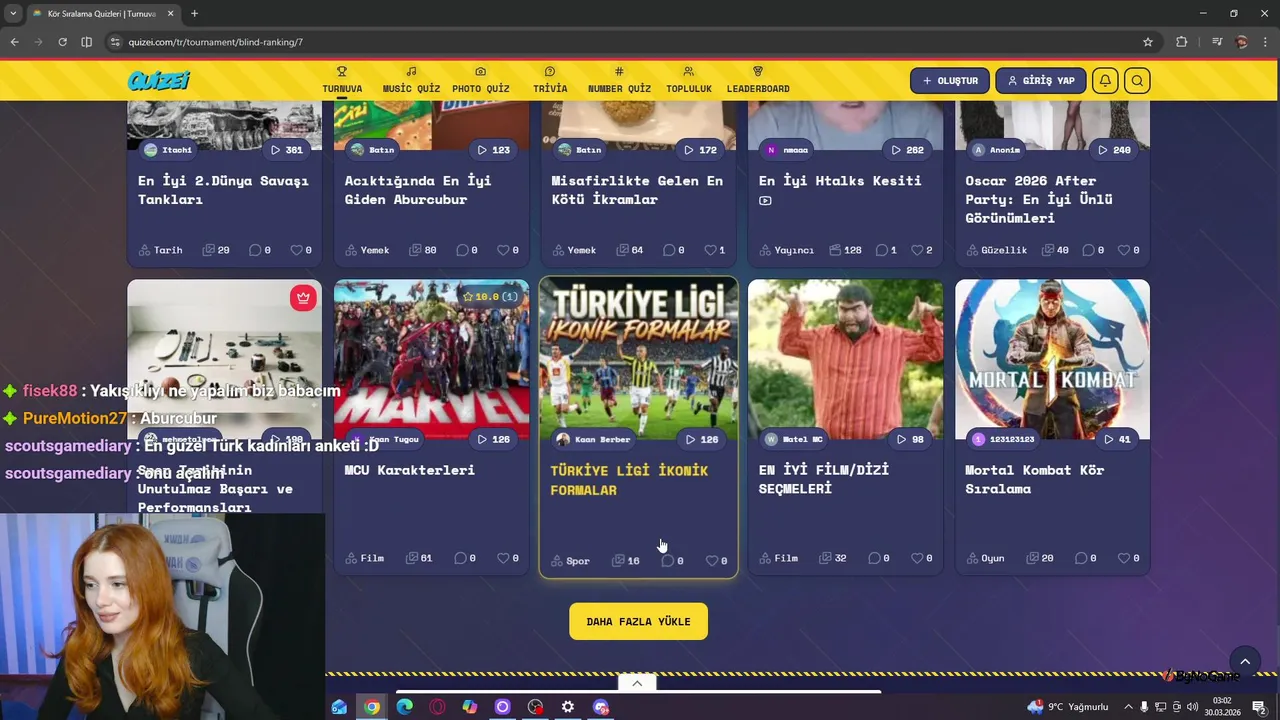1280x720 pixels.
Task: Expand the bottom panel chevron tab
Action: point(637,683)
